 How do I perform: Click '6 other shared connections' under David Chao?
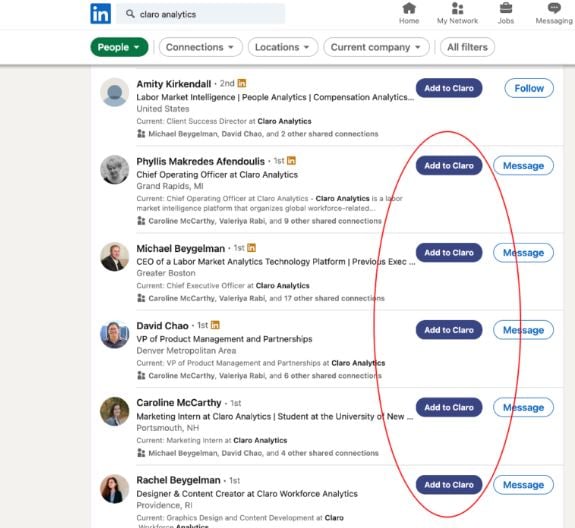click(333, 376)
